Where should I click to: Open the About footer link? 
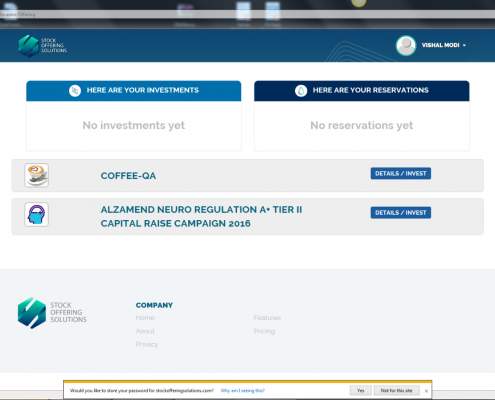point(145,331)
